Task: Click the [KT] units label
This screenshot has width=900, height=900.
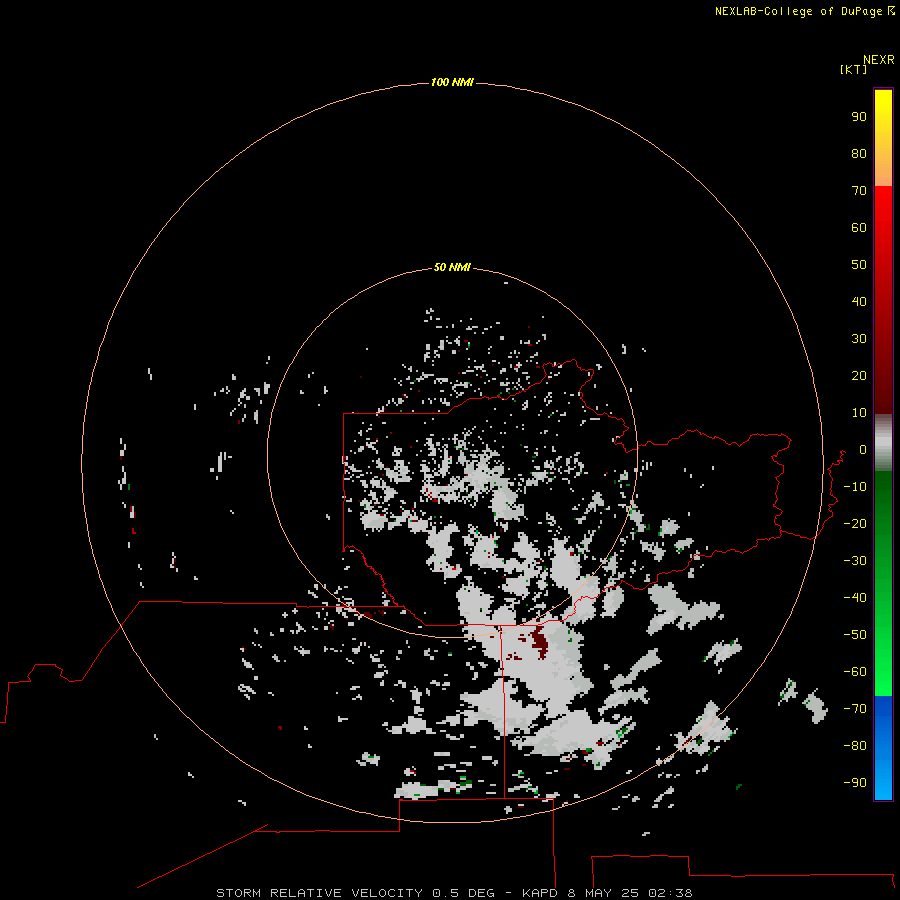Action: coord(853,69)
